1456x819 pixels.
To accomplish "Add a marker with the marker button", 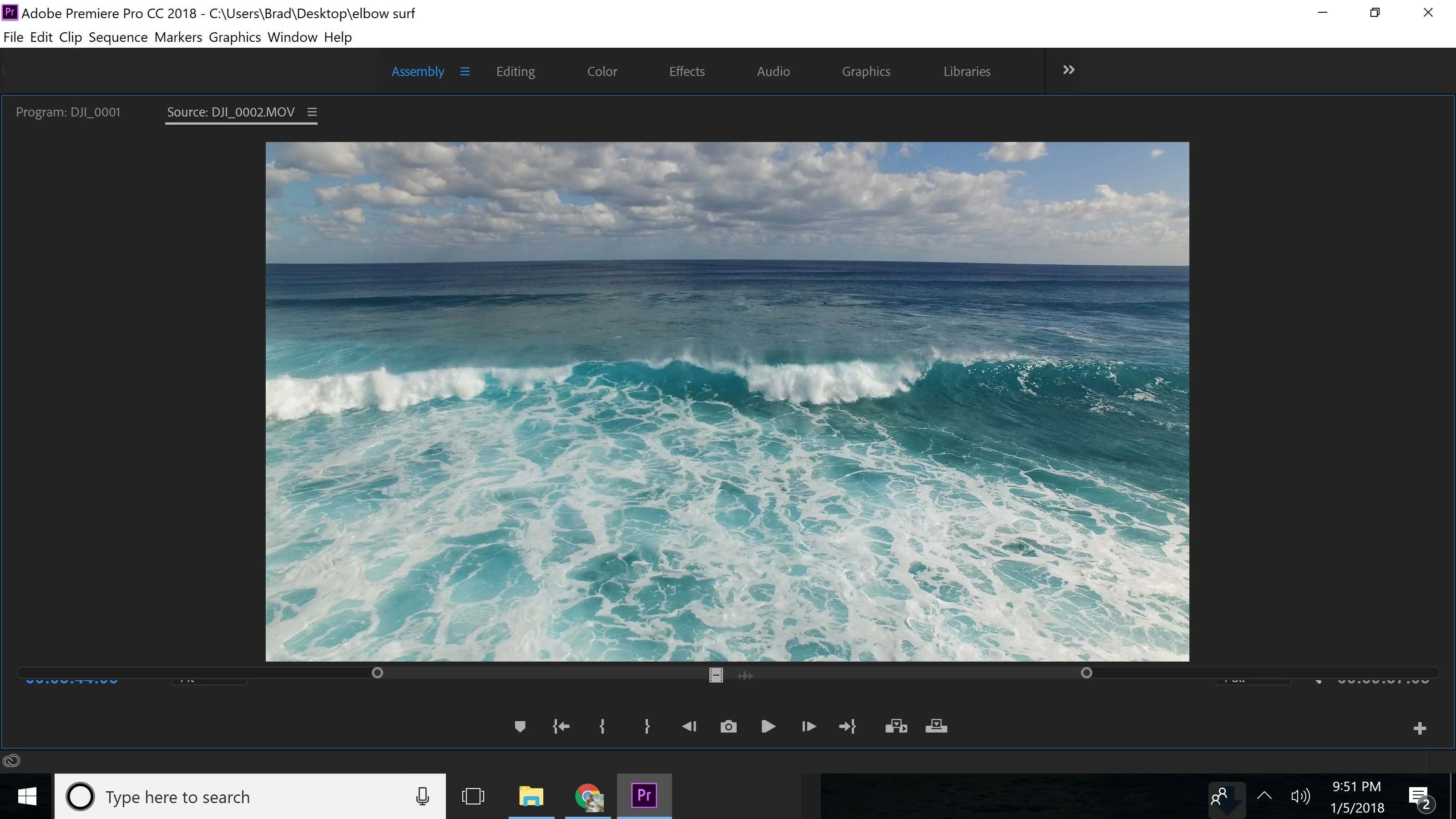I will [x=520, y=726].
